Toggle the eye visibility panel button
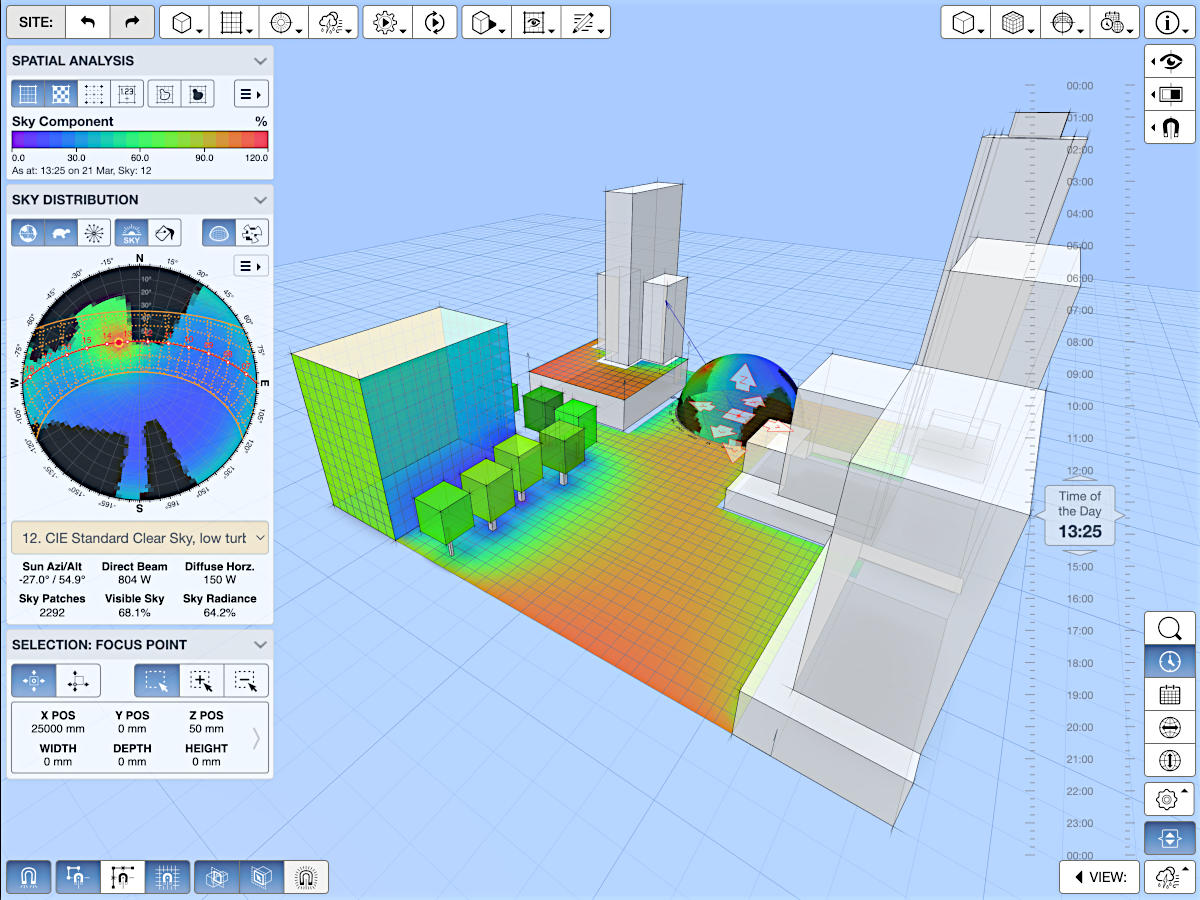 pos(1168,62)
